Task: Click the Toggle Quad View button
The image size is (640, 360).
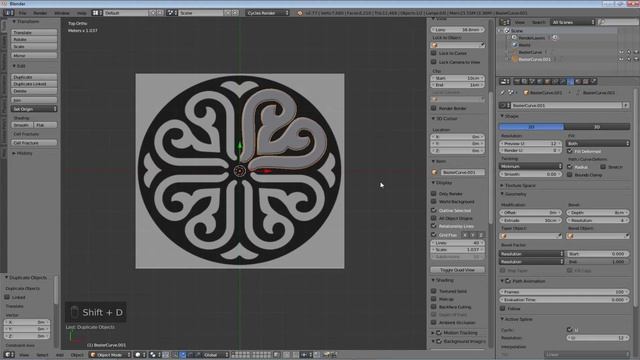Action: (x=458, y=270)
